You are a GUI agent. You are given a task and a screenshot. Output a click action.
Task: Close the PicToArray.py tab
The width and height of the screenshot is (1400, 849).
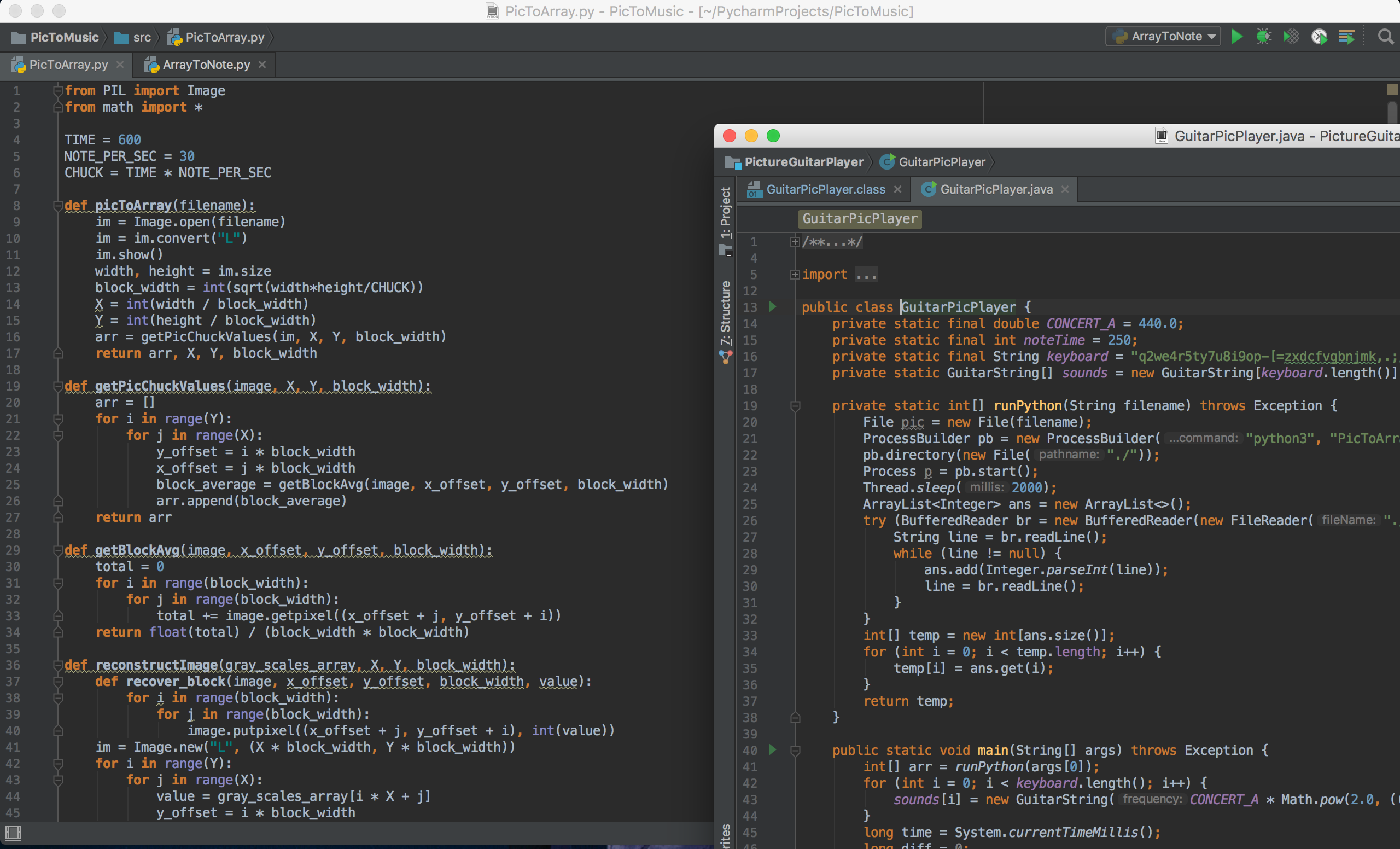click(120, 65)
